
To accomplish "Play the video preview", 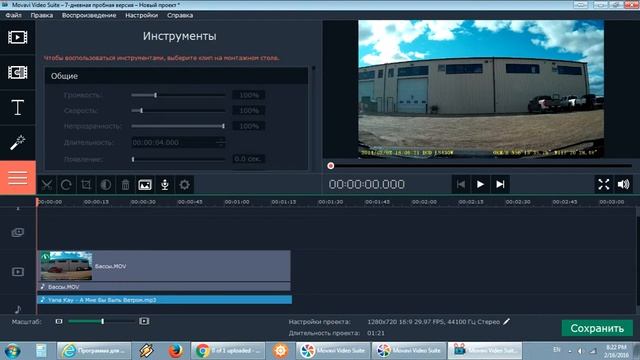I will click(x=480, y=184).
